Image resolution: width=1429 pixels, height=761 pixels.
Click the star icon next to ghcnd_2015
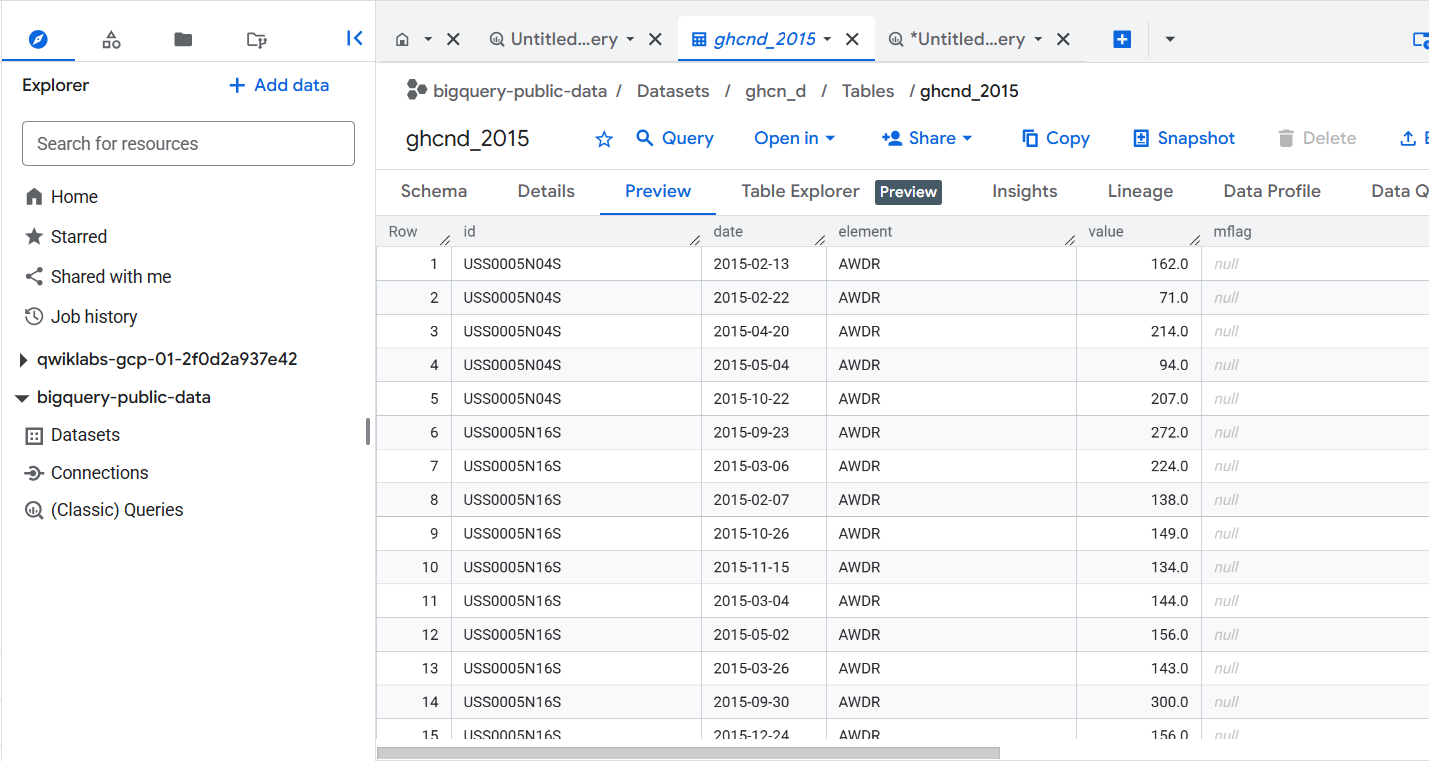pos(604,139)
